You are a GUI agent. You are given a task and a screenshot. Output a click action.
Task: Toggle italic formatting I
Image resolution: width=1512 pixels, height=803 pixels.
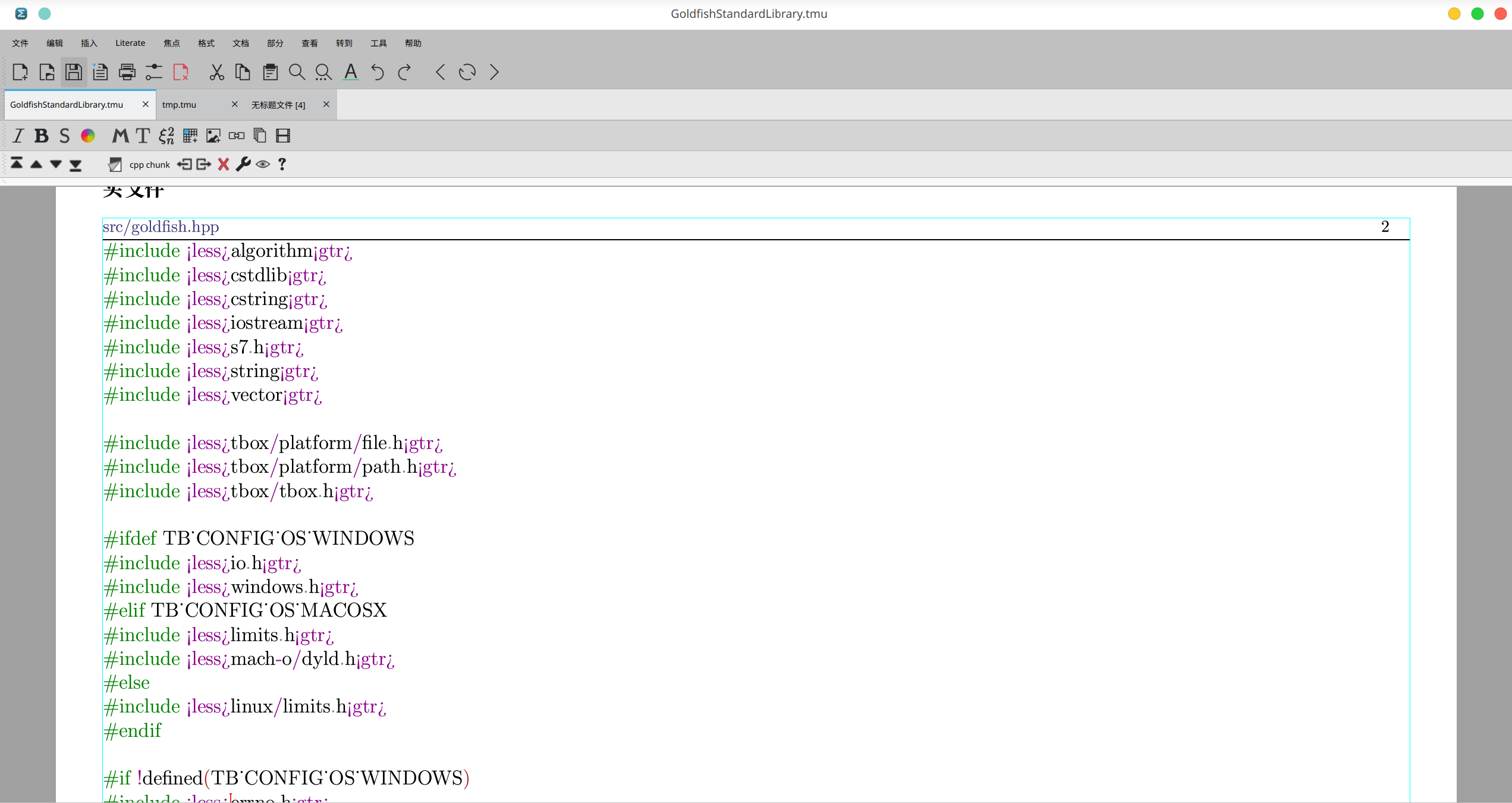coord(18,136)
